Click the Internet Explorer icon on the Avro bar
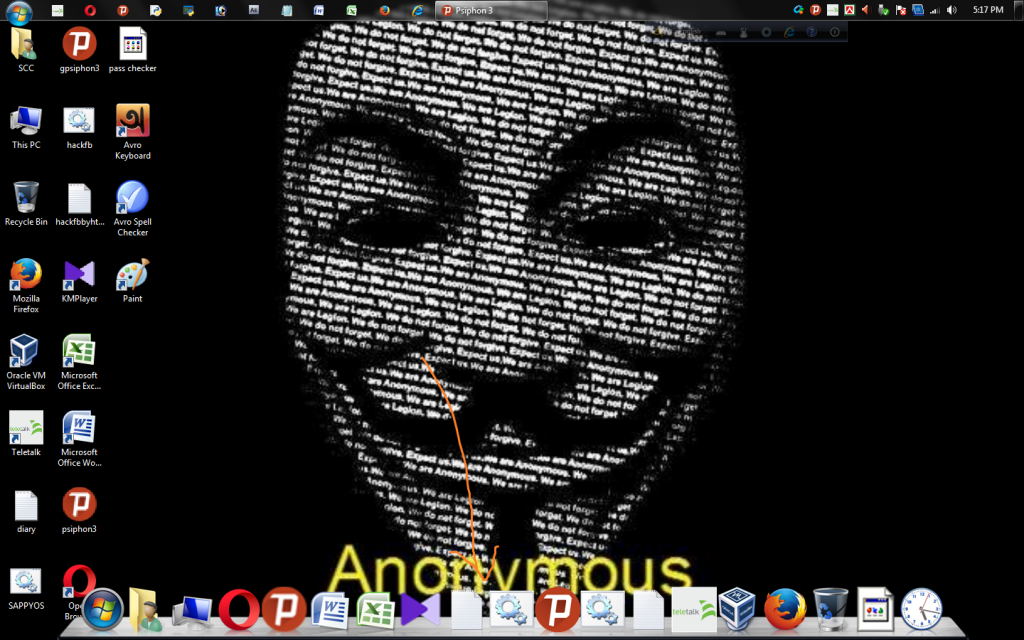 point(790,31)
